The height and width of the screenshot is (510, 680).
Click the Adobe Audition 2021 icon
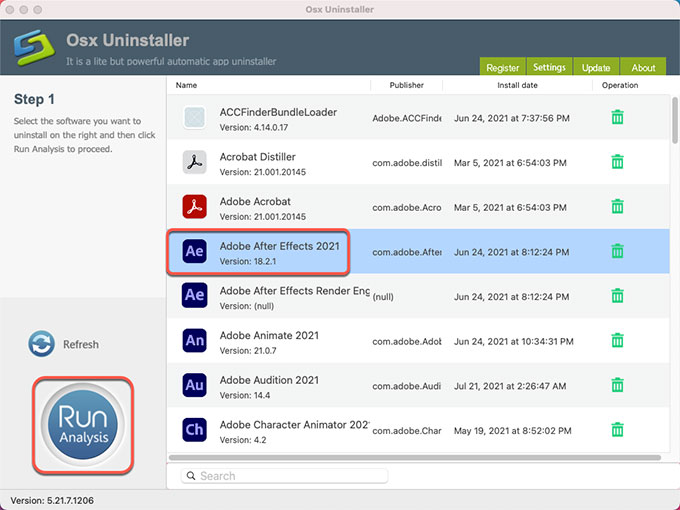195,385
